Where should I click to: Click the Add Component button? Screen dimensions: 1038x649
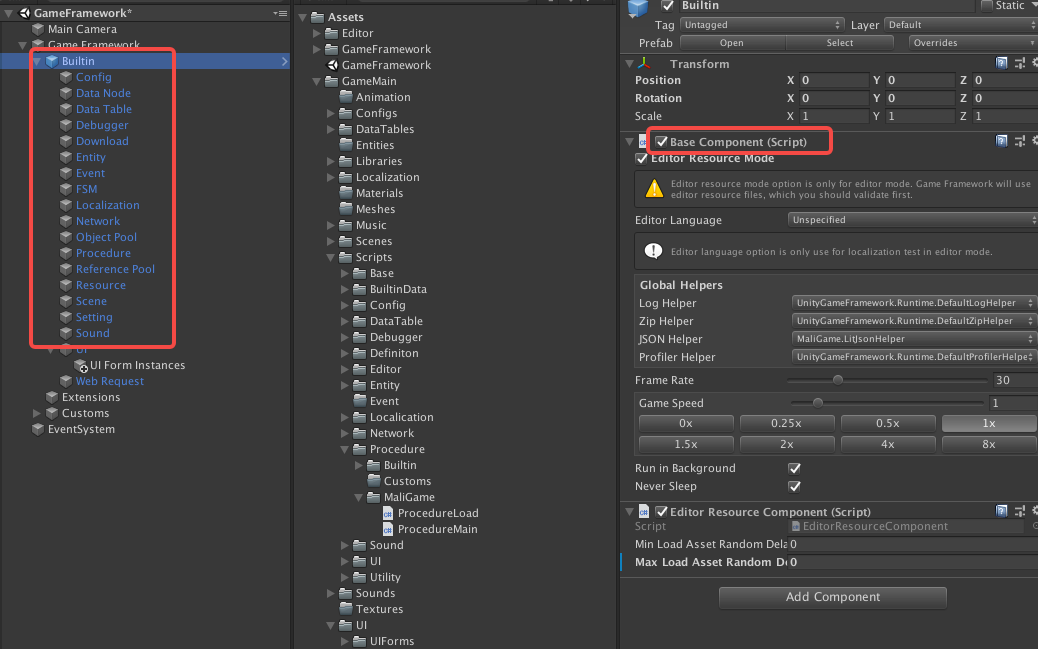tap(832, 597)
